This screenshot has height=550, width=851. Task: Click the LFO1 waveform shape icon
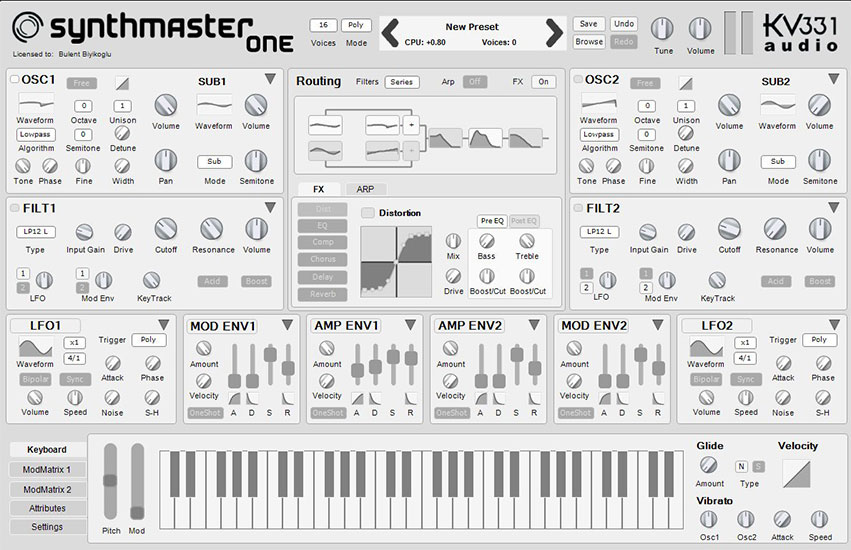pyautogui.click(x=36, y=347)
